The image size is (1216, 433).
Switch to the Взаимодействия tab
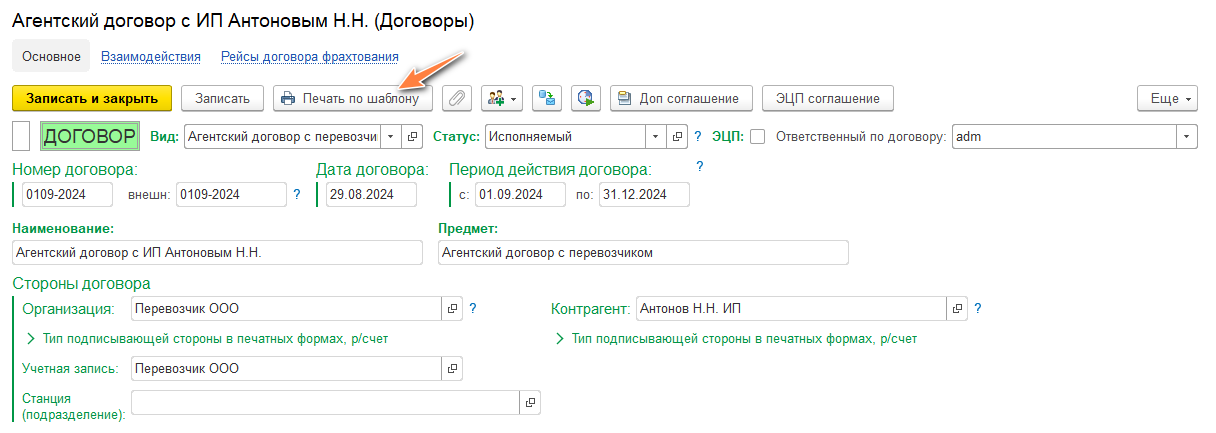[x=151, y=57]
